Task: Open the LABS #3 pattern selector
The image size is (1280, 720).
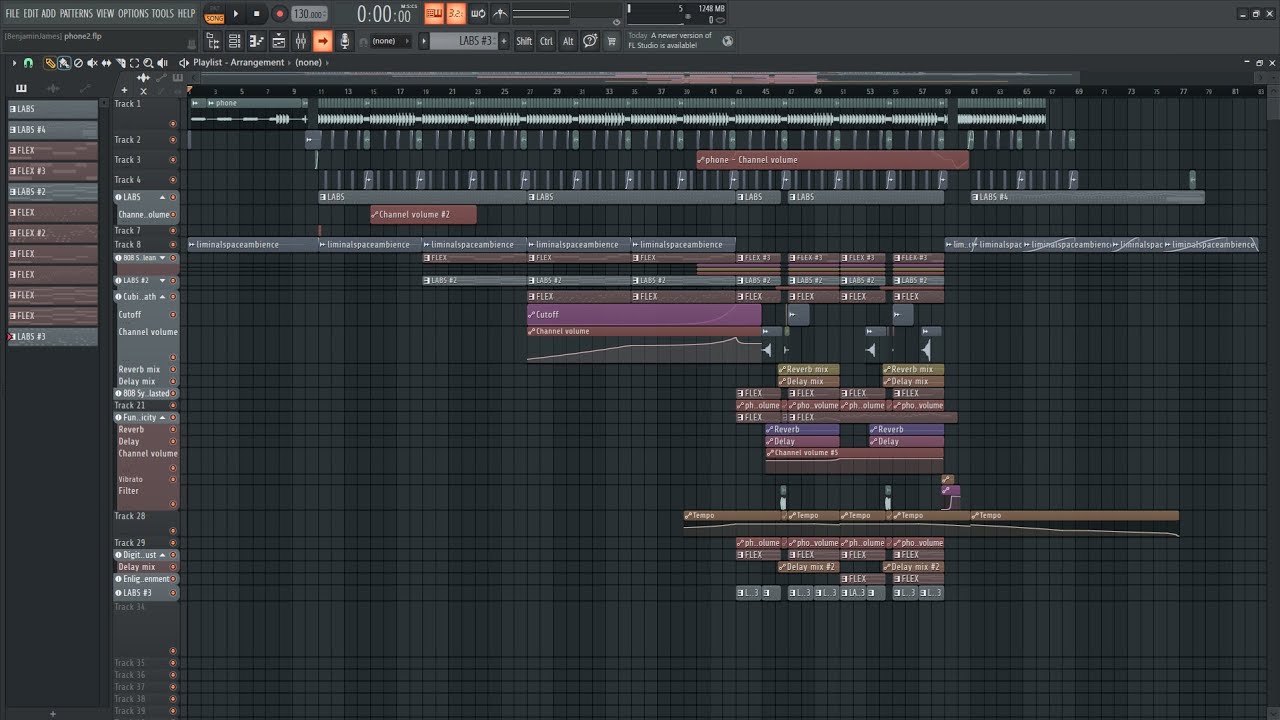Action: click(x=463, y=41)
